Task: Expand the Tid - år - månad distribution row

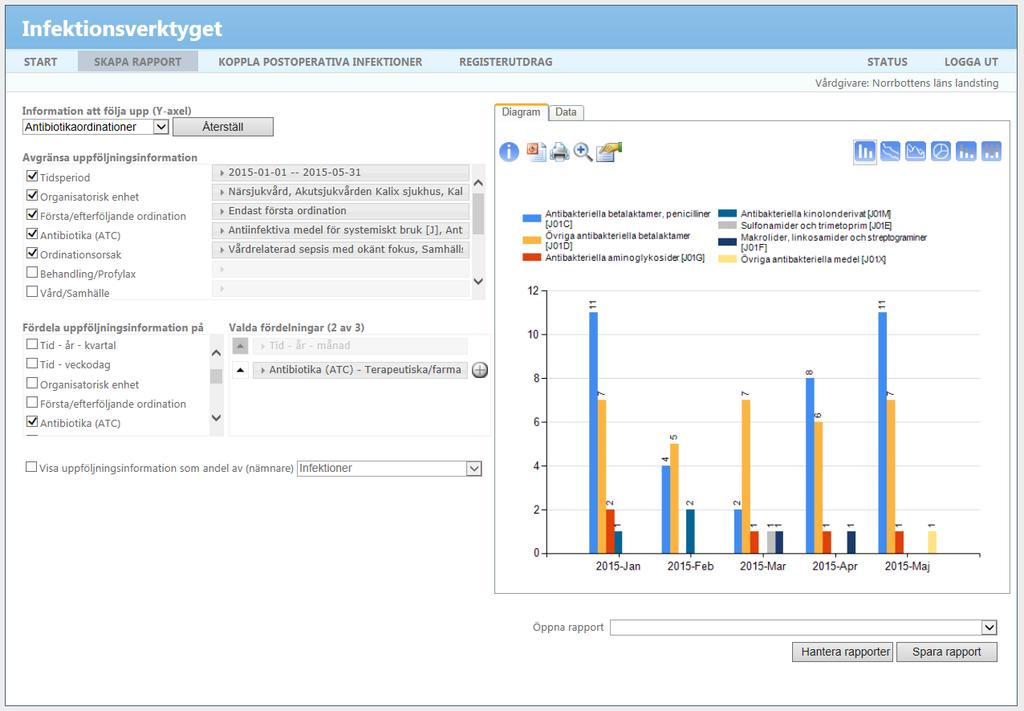Action: point(360,346)
